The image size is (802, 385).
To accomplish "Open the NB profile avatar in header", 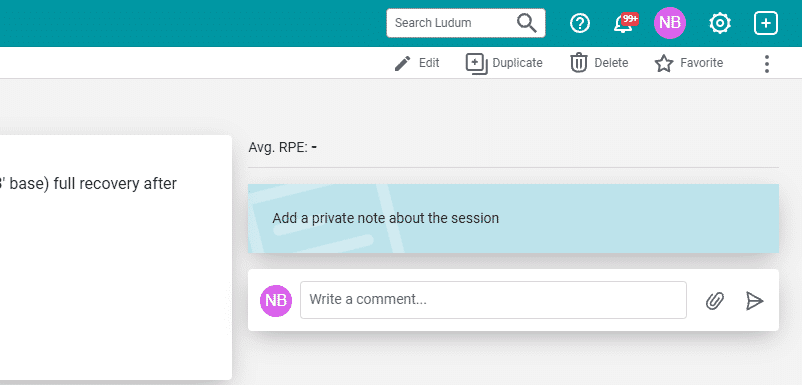I will click(x=670, y=23).
